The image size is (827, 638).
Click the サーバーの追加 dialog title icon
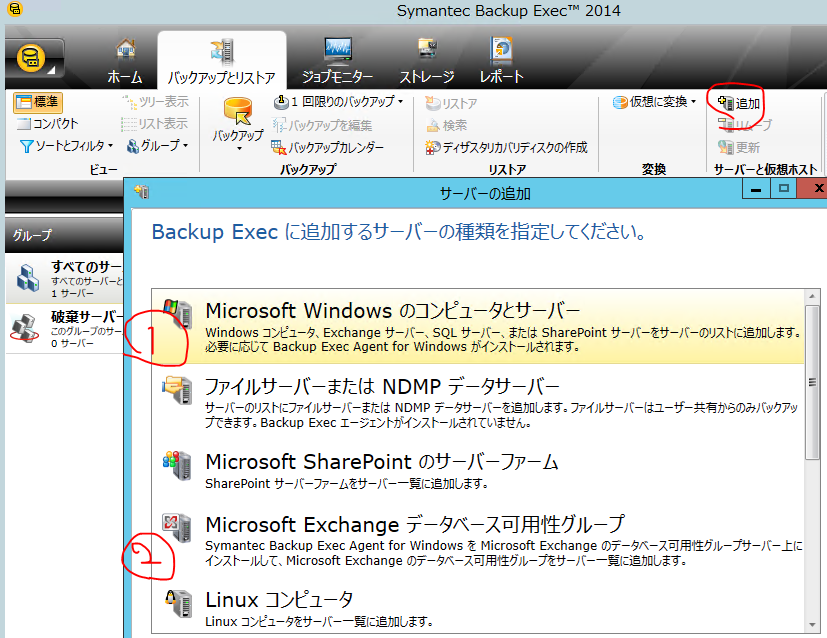click(x=141, y=192)
